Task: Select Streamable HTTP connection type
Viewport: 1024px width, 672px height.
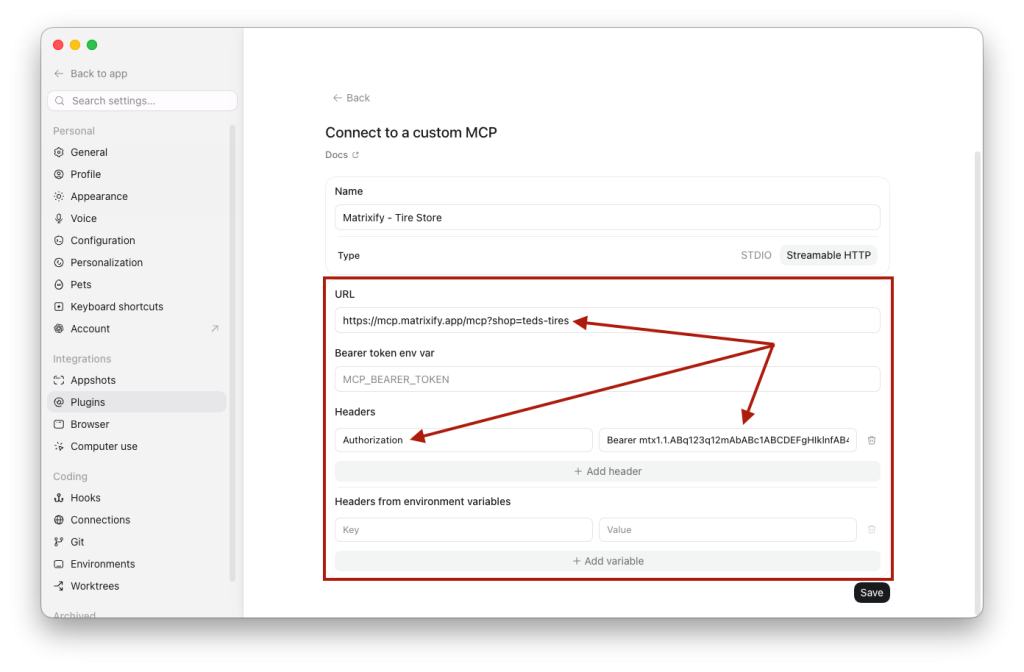Action: pos(828,255)
